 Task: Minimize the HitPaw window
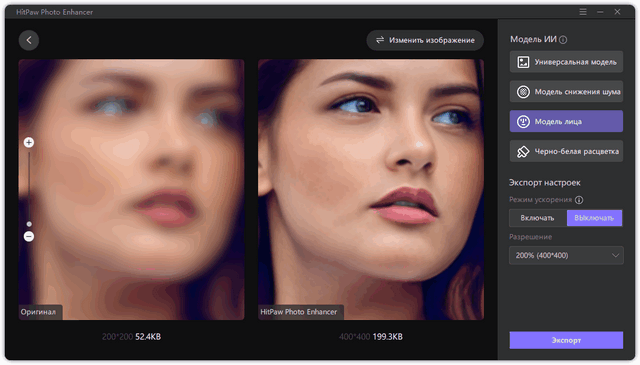[600, 12]
